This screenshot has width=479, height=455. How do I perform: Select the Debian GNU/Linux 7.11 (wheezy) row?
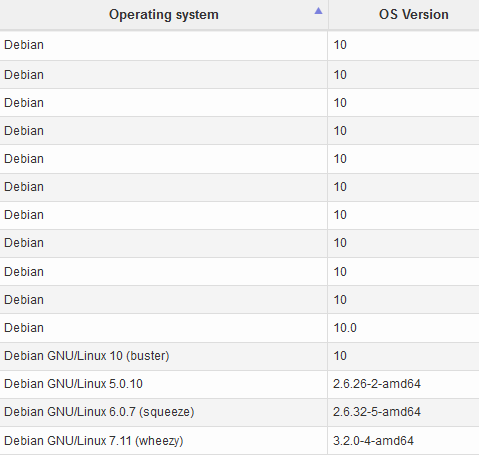point(239,441)
